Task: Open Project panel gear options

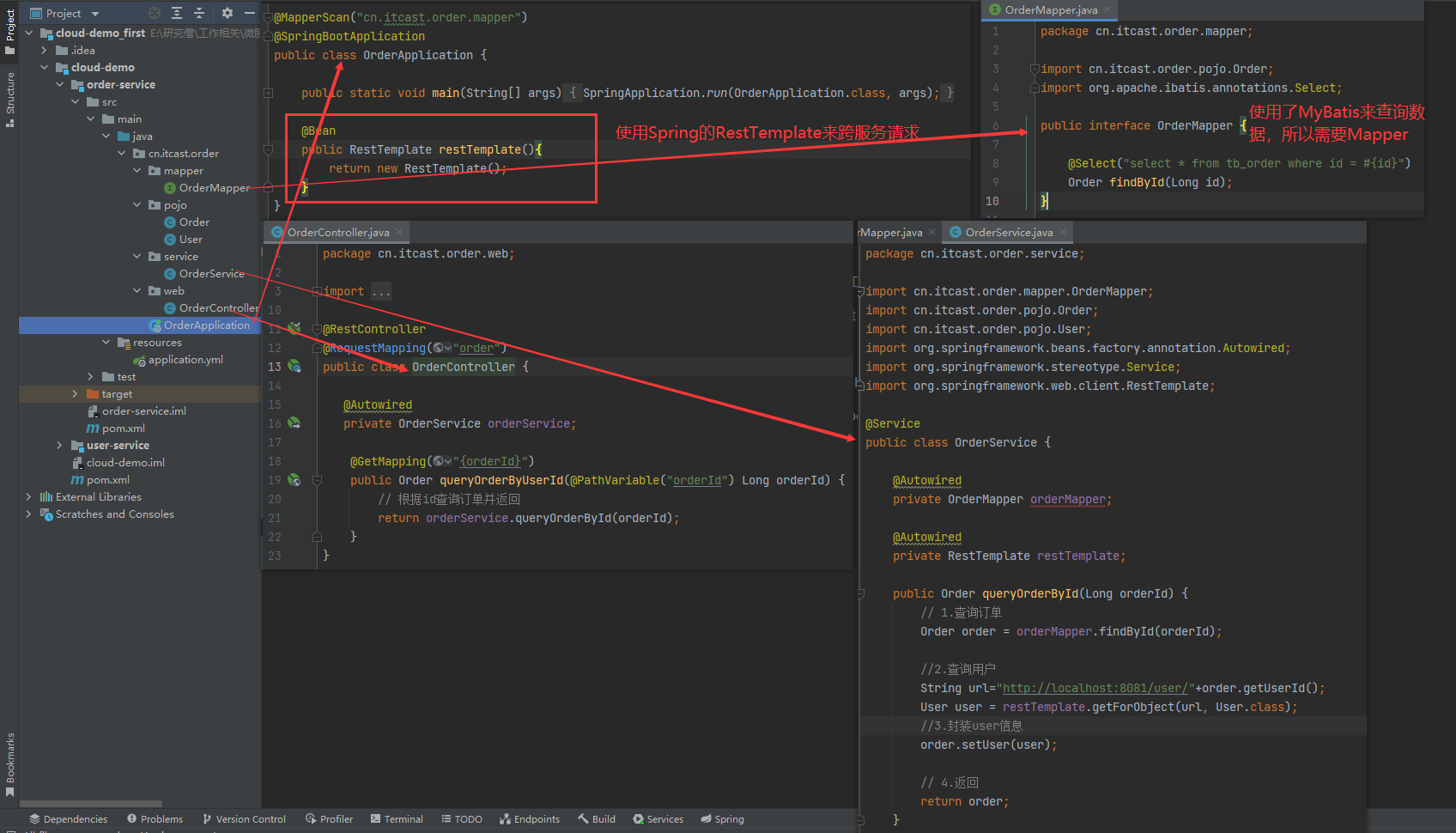Action: tap(227, 13)
